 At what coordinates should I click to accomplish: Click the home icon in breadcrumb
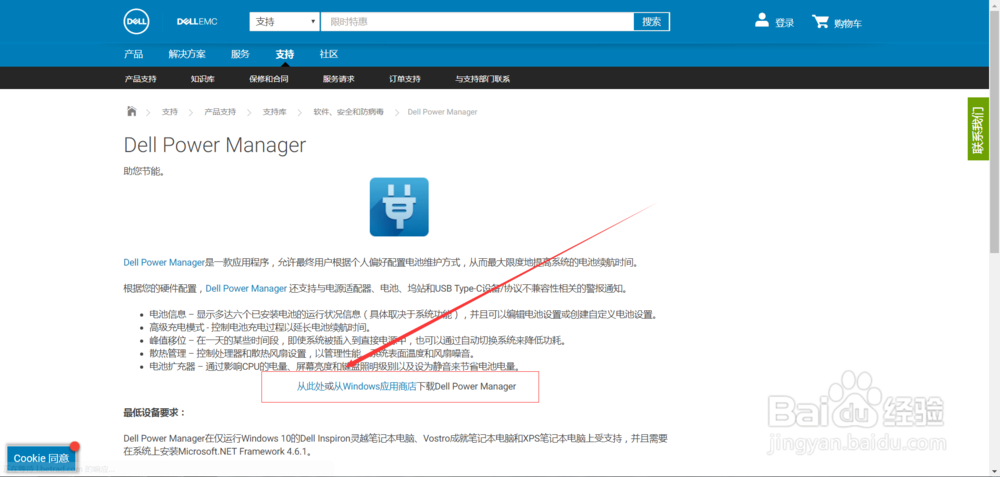[131, 112]
